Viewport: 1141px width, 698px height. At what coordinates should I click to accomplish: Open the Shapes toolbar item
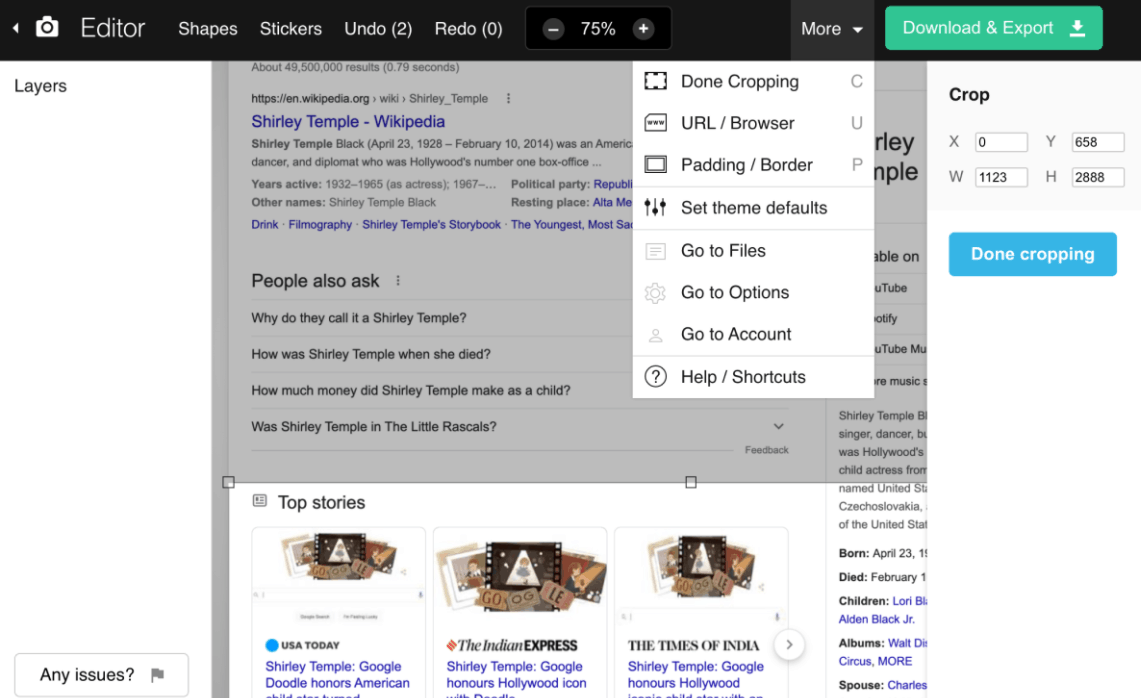pos(207,29)
